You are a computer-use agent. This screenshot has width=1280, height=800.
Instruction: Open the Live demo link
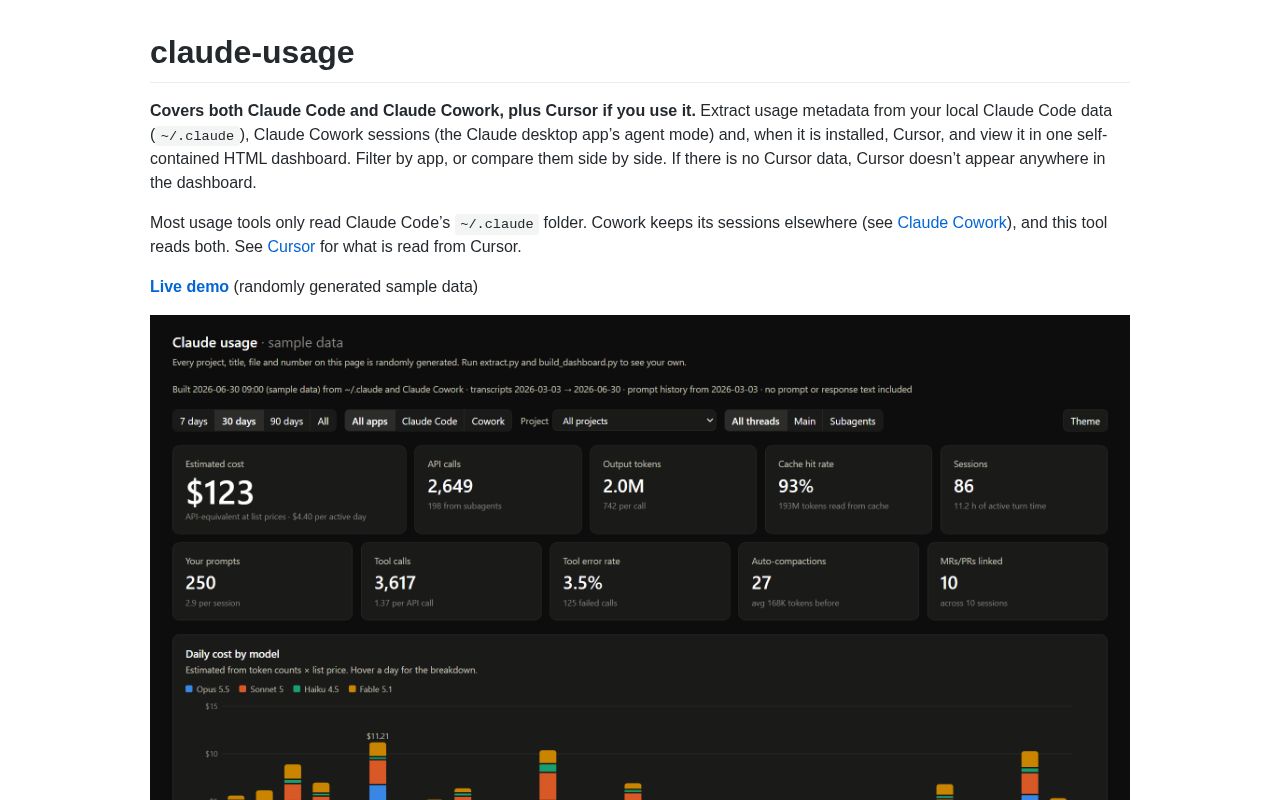[189, 287]
